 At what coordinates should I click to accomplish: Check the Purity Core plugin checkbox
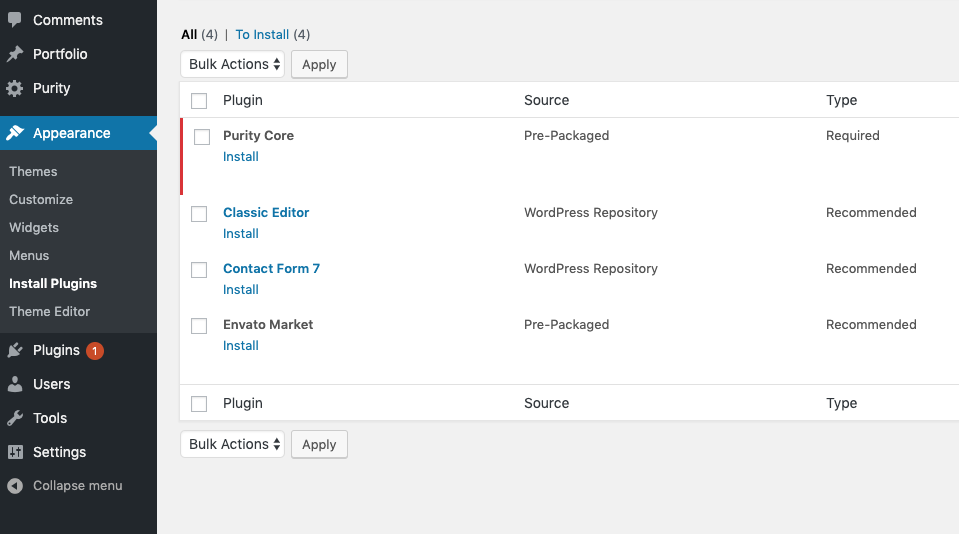click(202, 136)
